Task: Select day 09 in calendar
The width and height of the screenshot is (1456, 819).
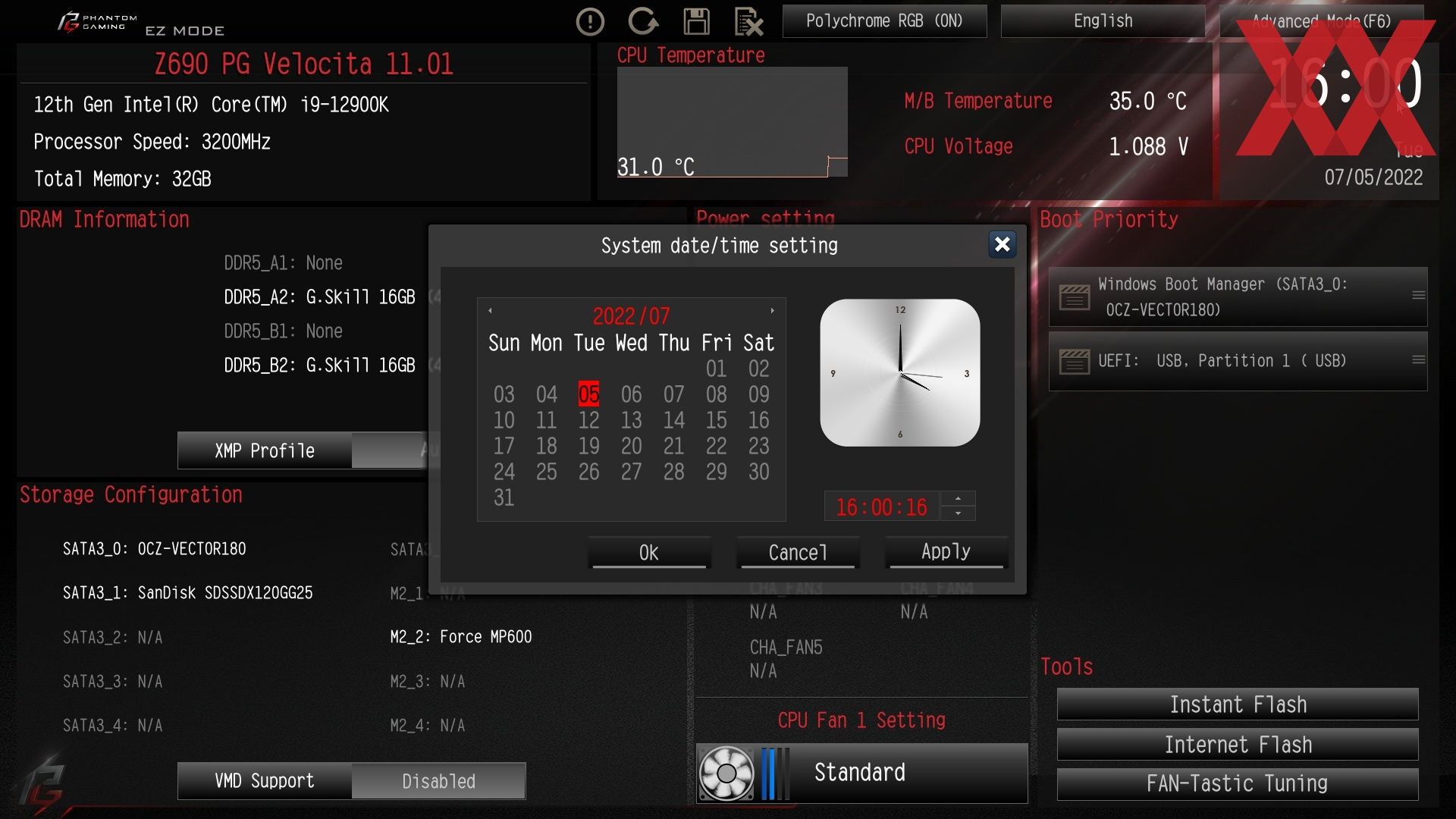Action: coord(758,394)
